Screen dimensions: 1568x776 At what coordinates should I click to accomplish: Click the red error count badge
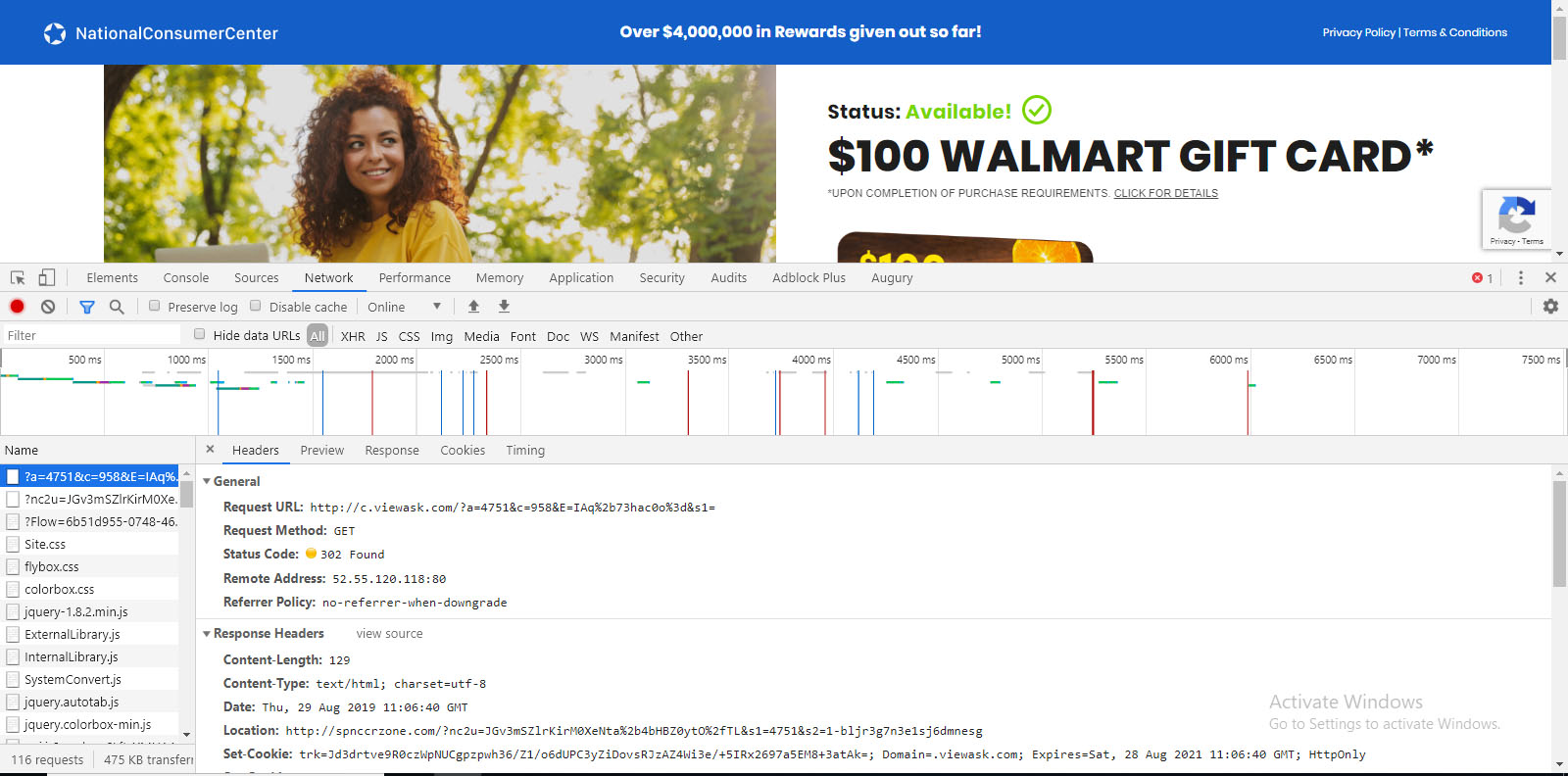point(1482,278)
